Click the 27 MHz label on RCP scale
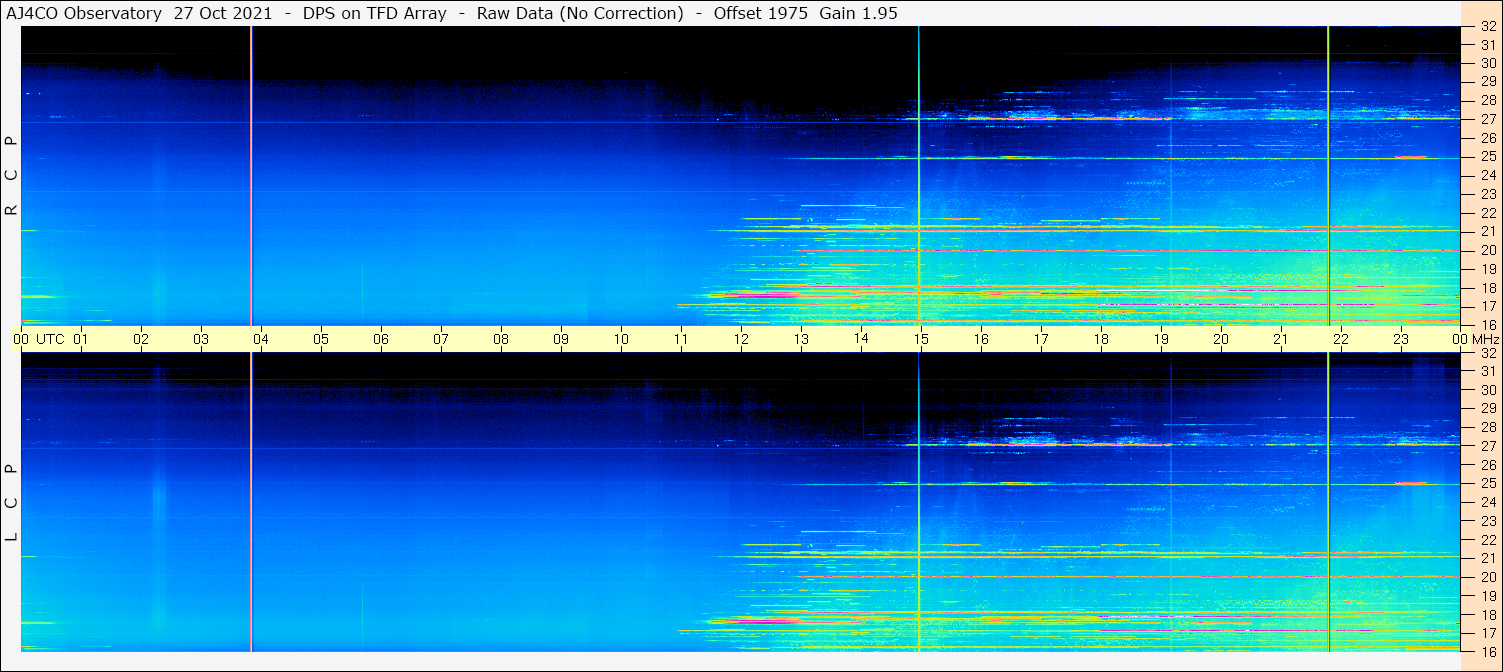This screenshot has width=1503, height=672. (x=1488, y=119)
